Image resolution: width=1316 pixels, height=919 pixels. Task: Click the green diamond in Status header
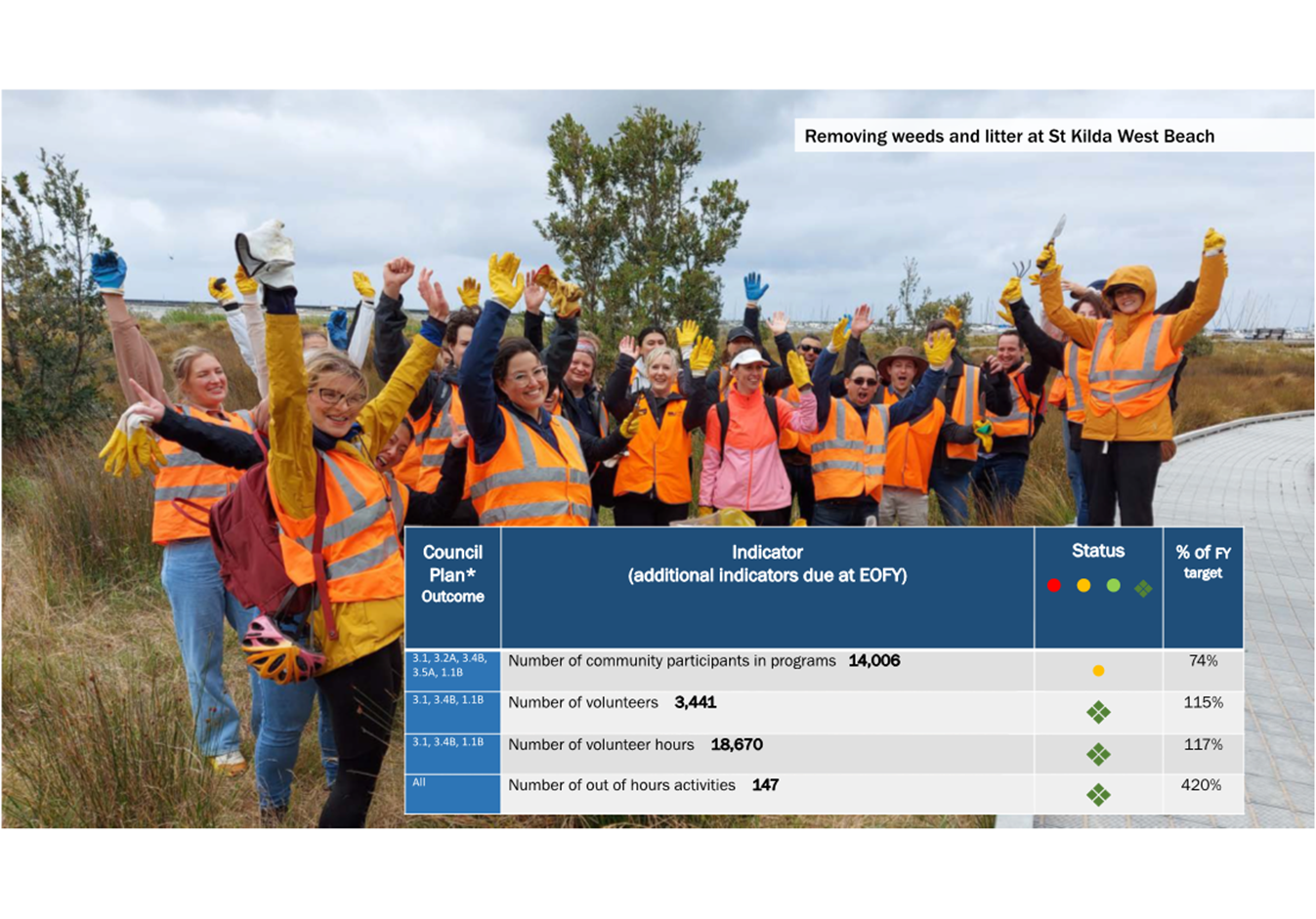(1143, 588)
